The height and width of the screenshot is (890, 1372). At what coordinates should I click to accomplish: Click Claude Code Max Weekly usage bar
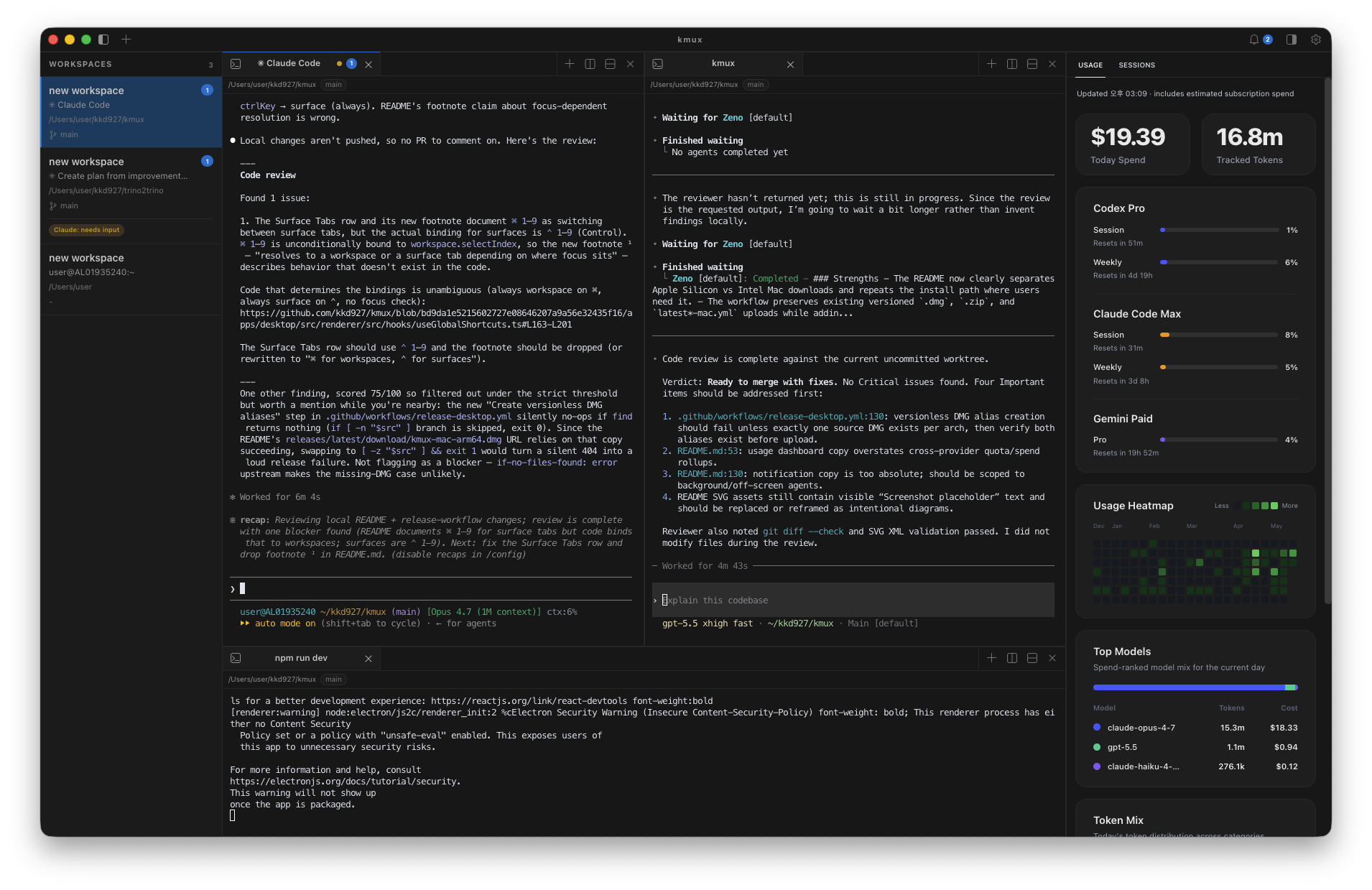1220,367
